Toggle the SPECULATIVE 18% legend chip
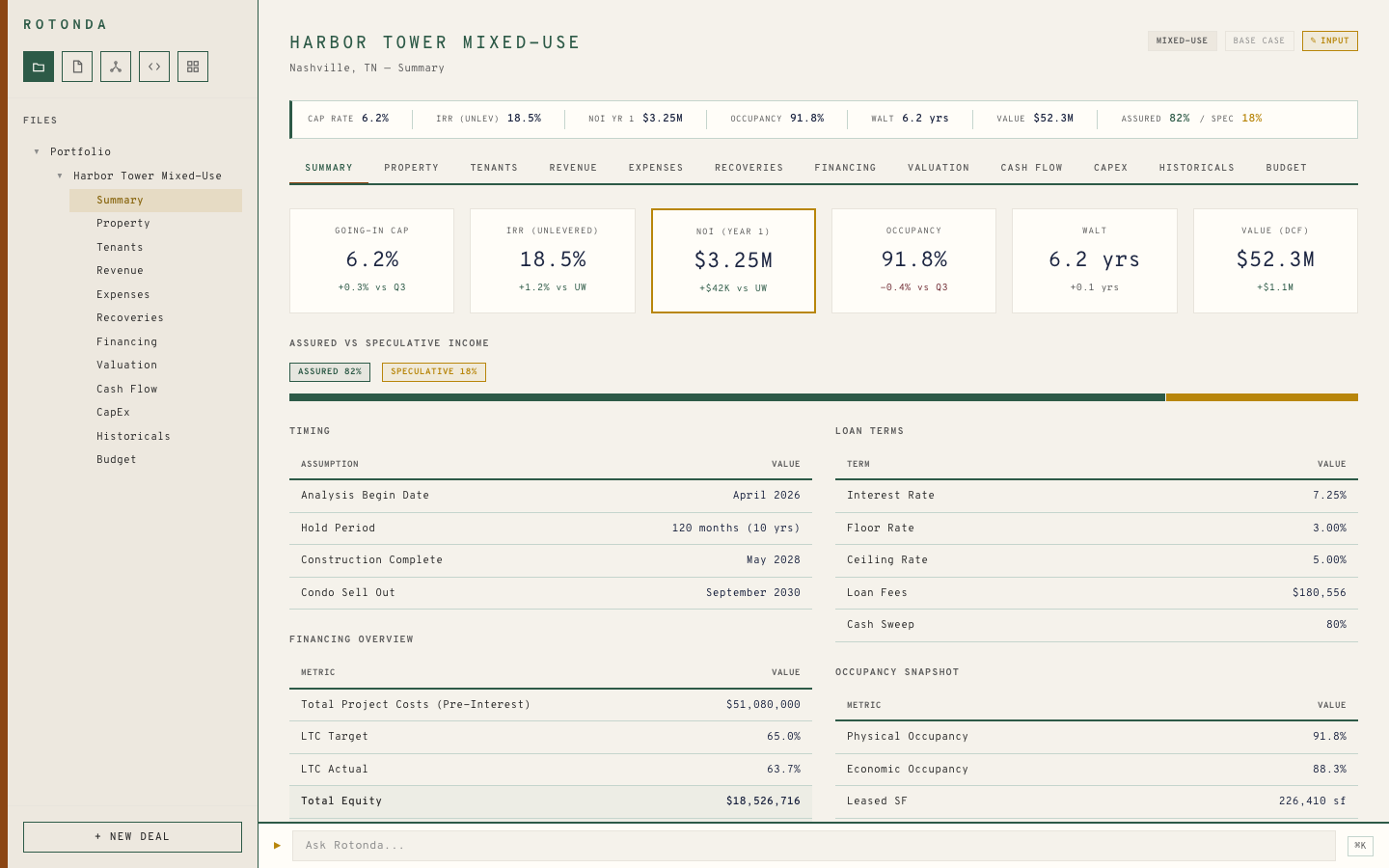 [433, 371]
